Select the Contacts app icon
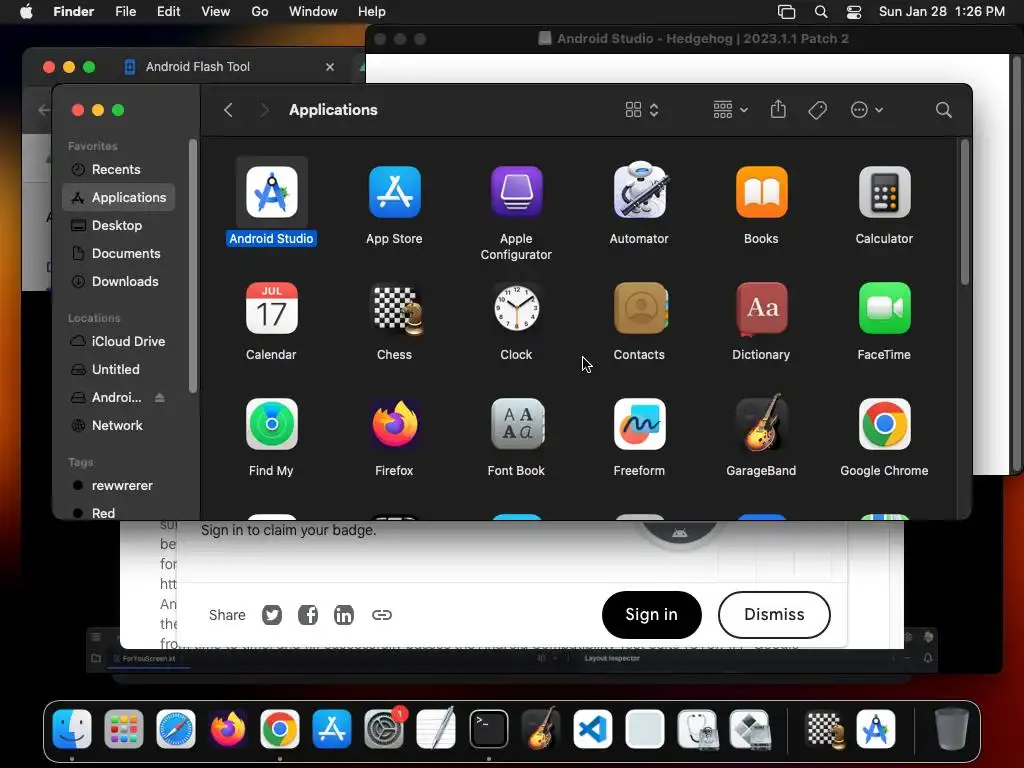The height and width of the screenshot is (768, 1024). (640, 308)
